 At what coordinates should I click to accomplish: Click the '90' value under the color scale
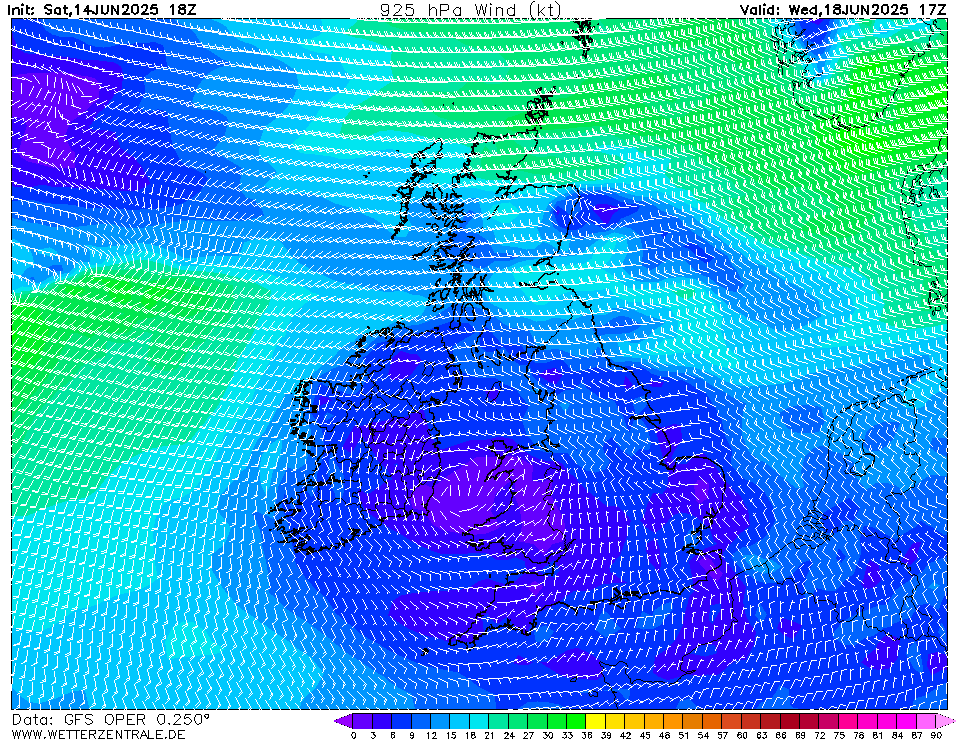[936, 735]
